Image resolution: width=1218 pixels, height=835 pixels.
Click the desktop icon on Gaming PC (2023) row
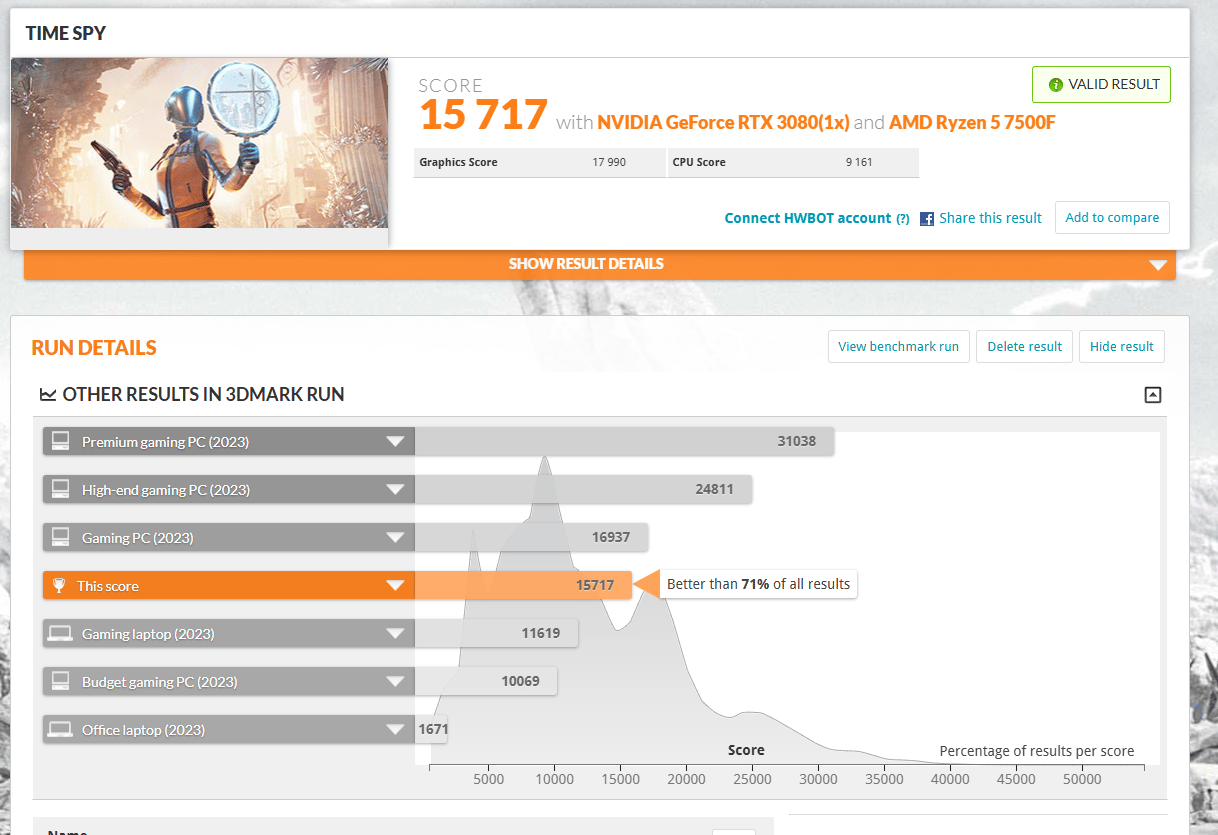pyautogui.click(x=60, y=537)
